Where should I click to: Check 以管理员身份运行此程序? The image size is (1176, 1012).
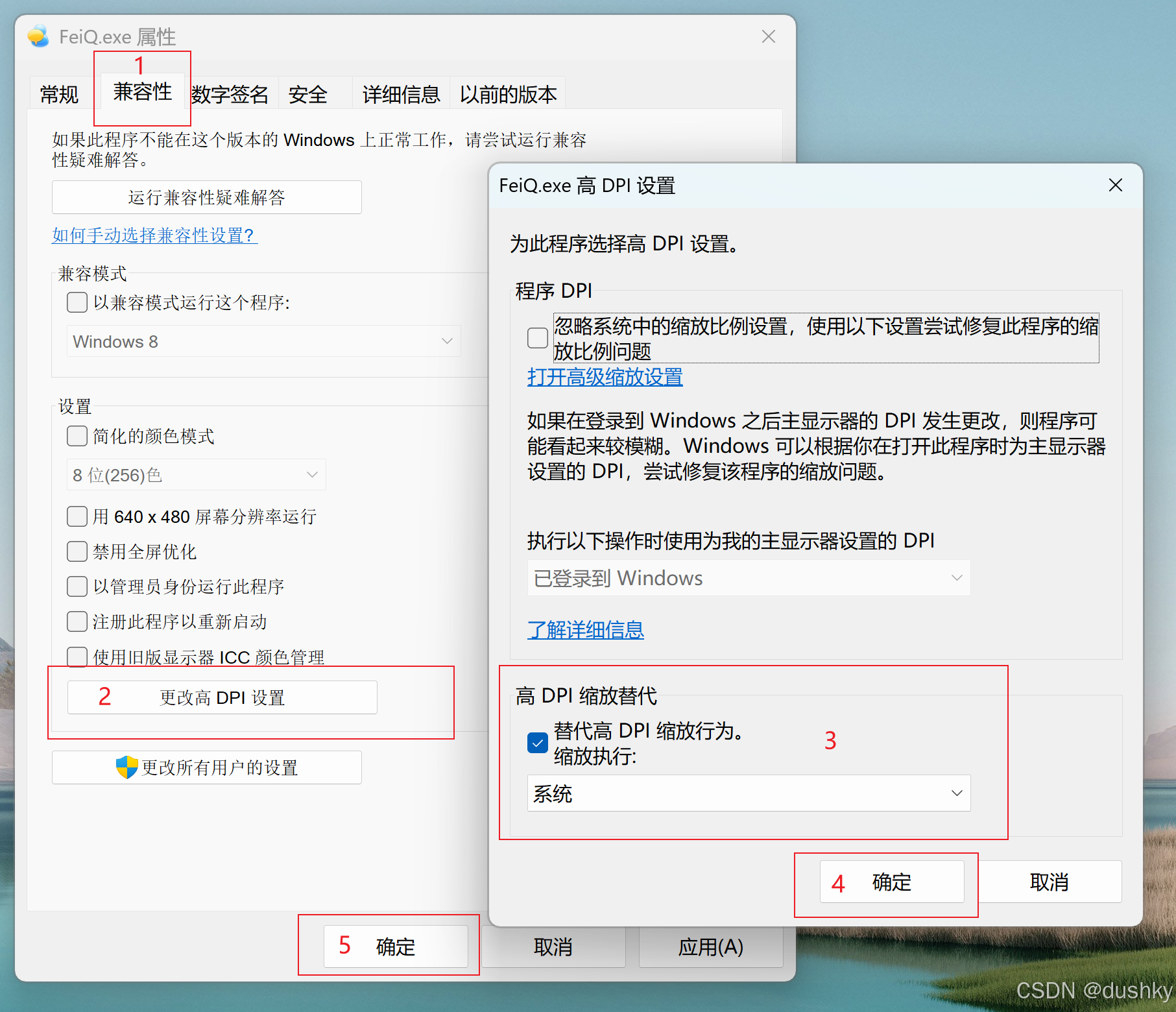pos(77,586)
